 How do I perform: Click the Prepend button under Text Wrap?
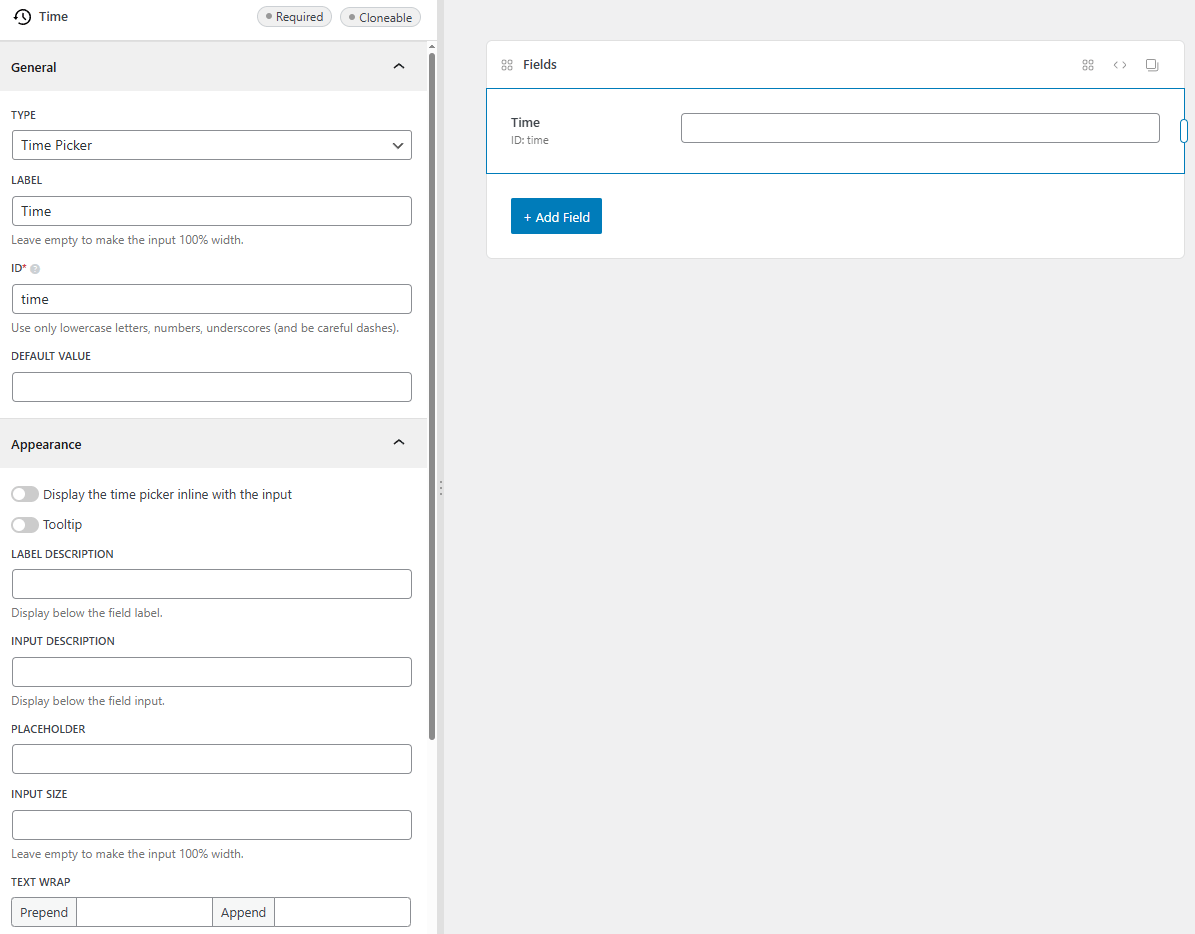43,911
